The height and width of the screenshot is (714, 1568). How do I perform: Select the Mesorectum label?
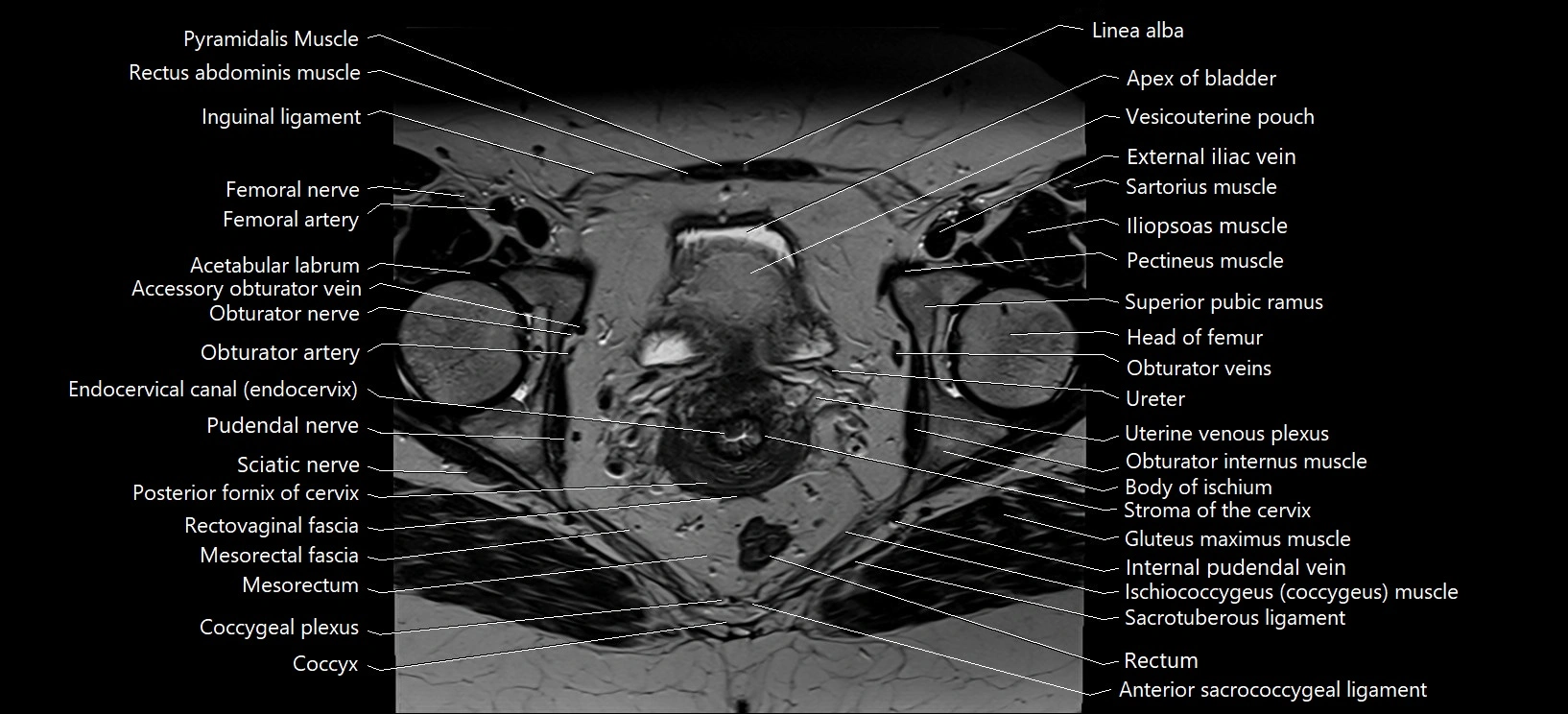click(300, 585)
